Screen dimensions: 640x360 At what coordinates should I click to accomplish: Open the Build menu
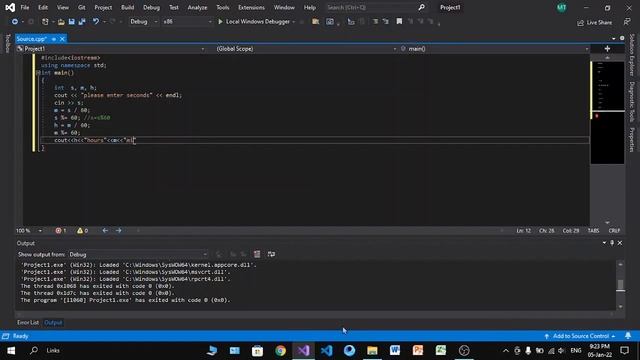coord(127,7)
